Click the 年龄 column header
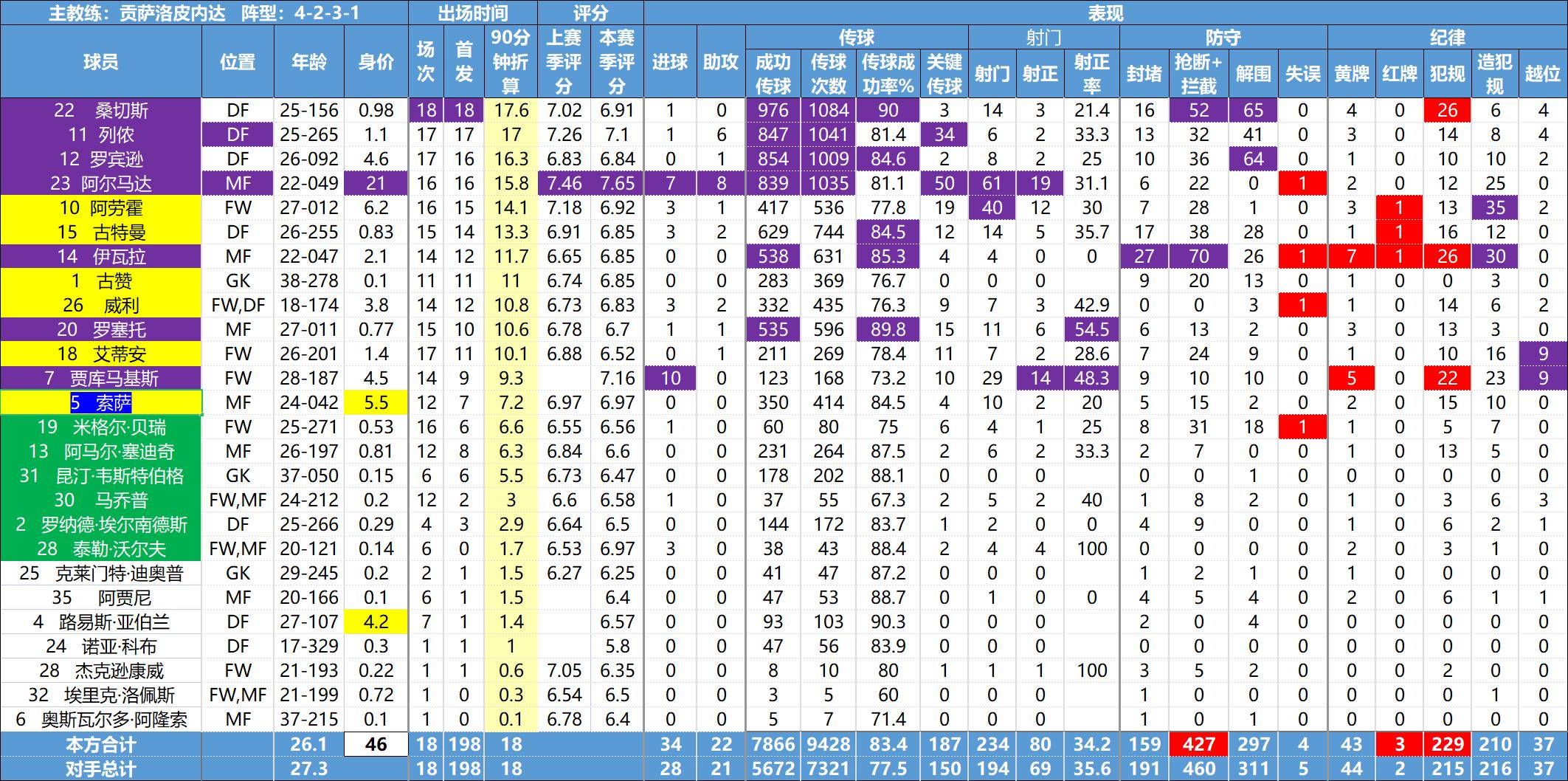The height and width of the screenshot is (781, 1568). point(309,61)
